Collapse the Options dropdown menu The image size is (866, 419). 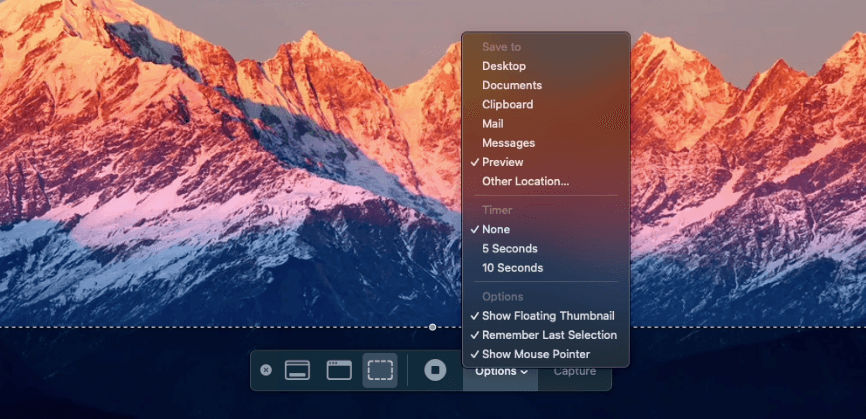tap(501, 372)
